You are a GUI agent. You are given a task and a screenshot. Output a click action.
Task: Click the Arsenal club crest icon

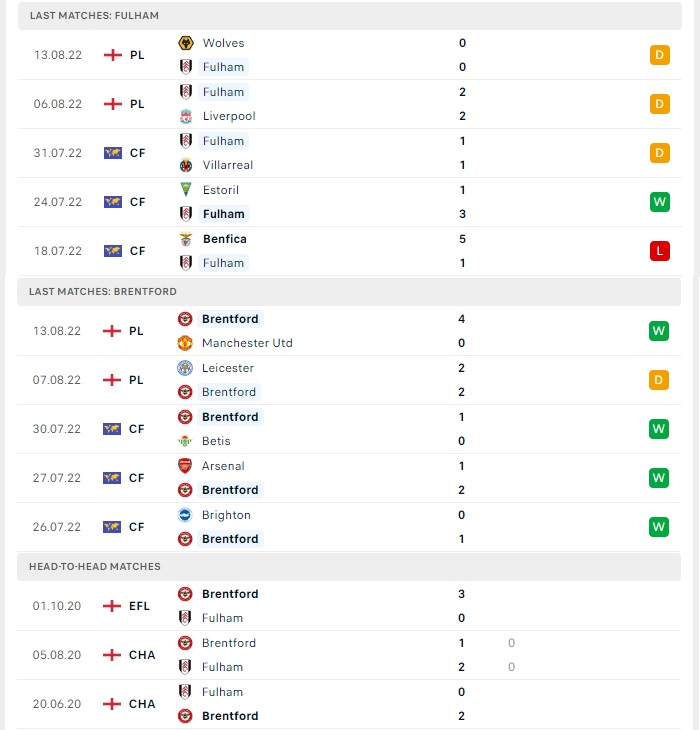coord(185,466)
